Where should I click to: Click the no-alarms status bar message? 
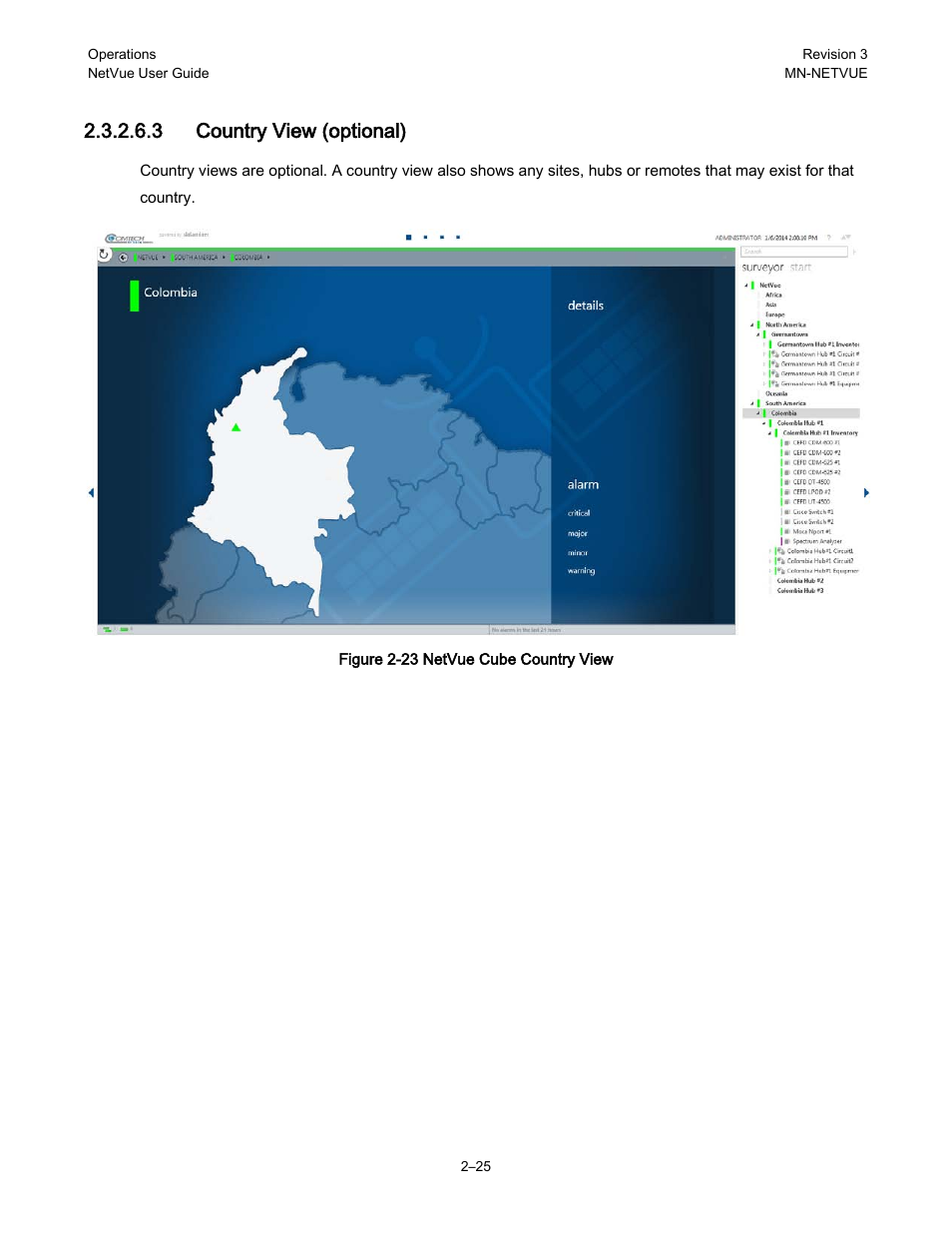[526, 630]
